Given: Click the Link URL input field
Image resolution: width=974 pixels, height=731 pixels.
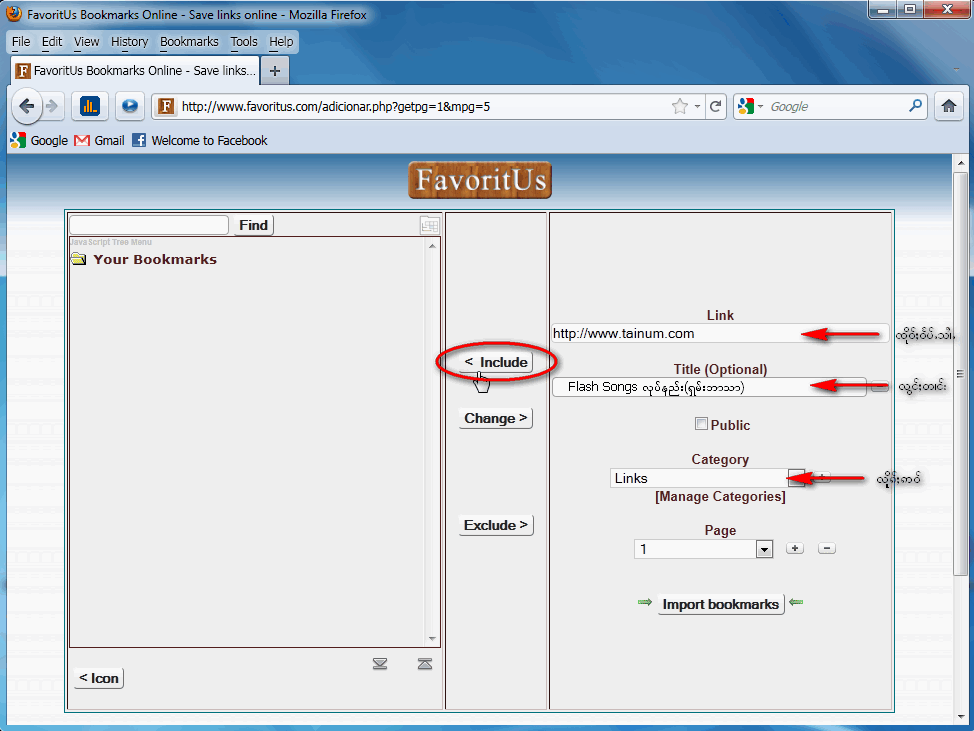Looking at the screenshot, I should coord(721,334).
